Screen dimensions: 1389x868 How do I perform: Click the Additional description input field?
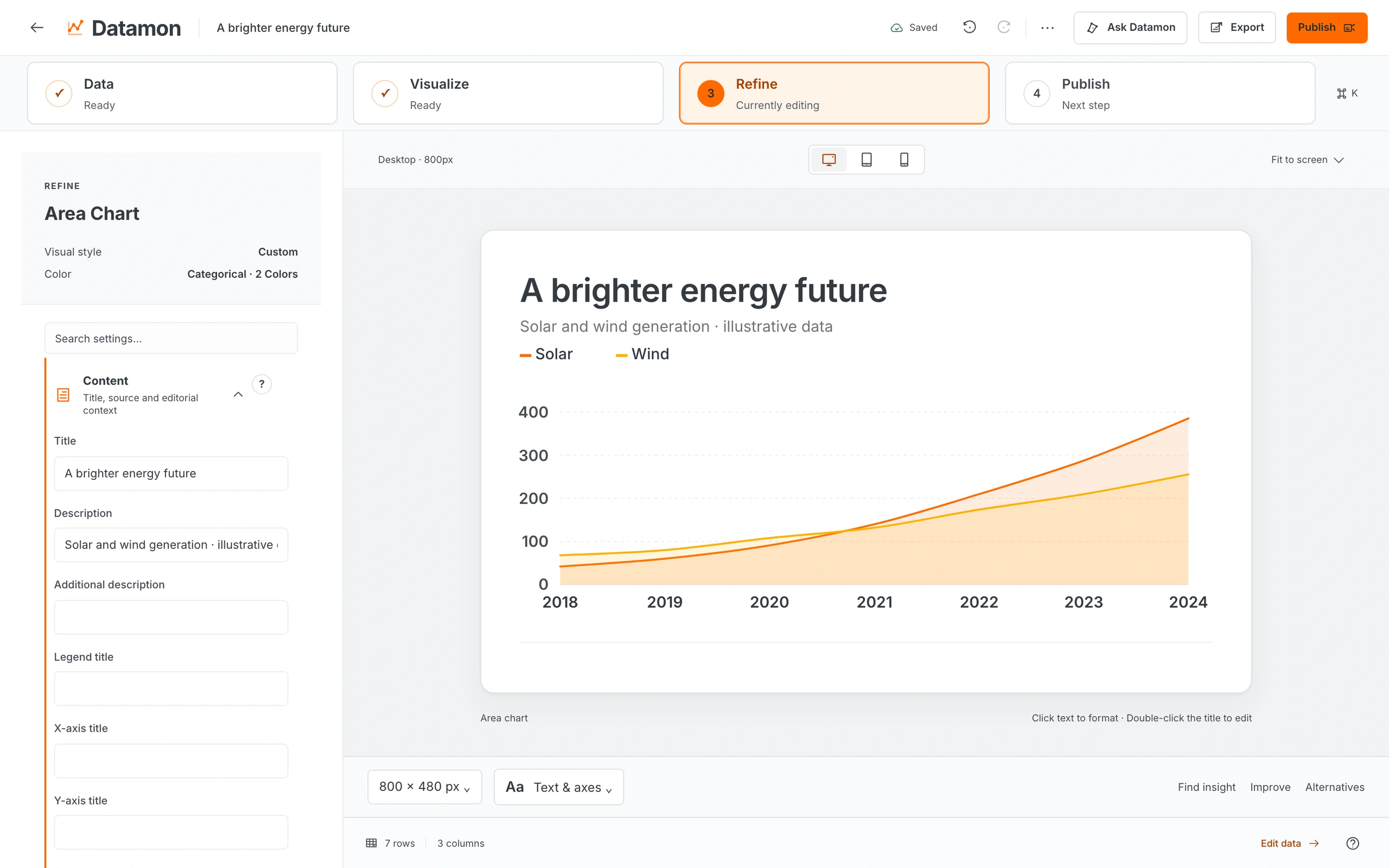pyautogui.click(x=171, y=617)
